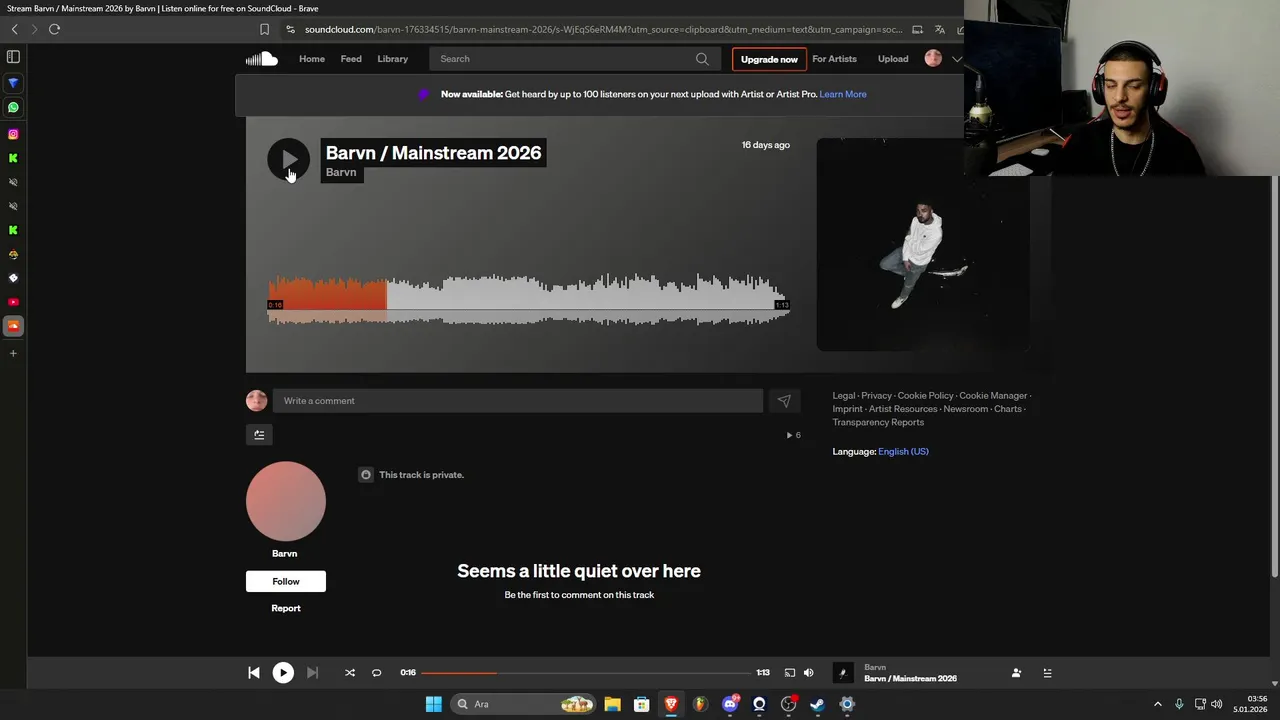Open the blue triangle sidebar icon

pyautogui.click(x=13, y=83)
